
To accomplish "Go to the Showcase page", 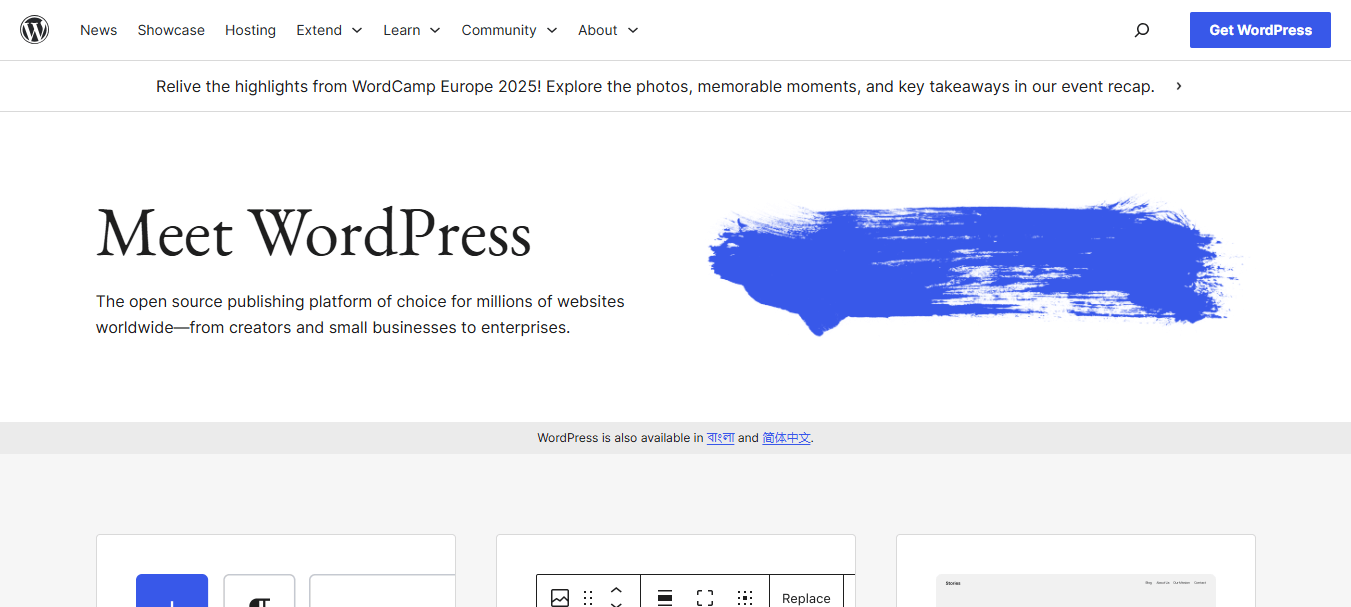I will 171,30.
